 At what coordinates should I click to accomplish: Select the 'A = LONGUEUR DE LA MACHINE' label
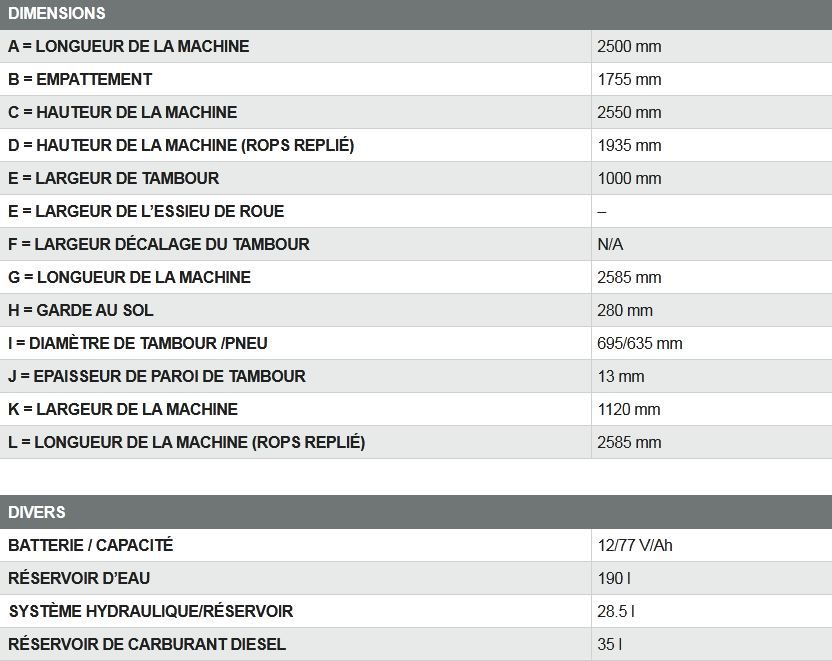(129, 46)
